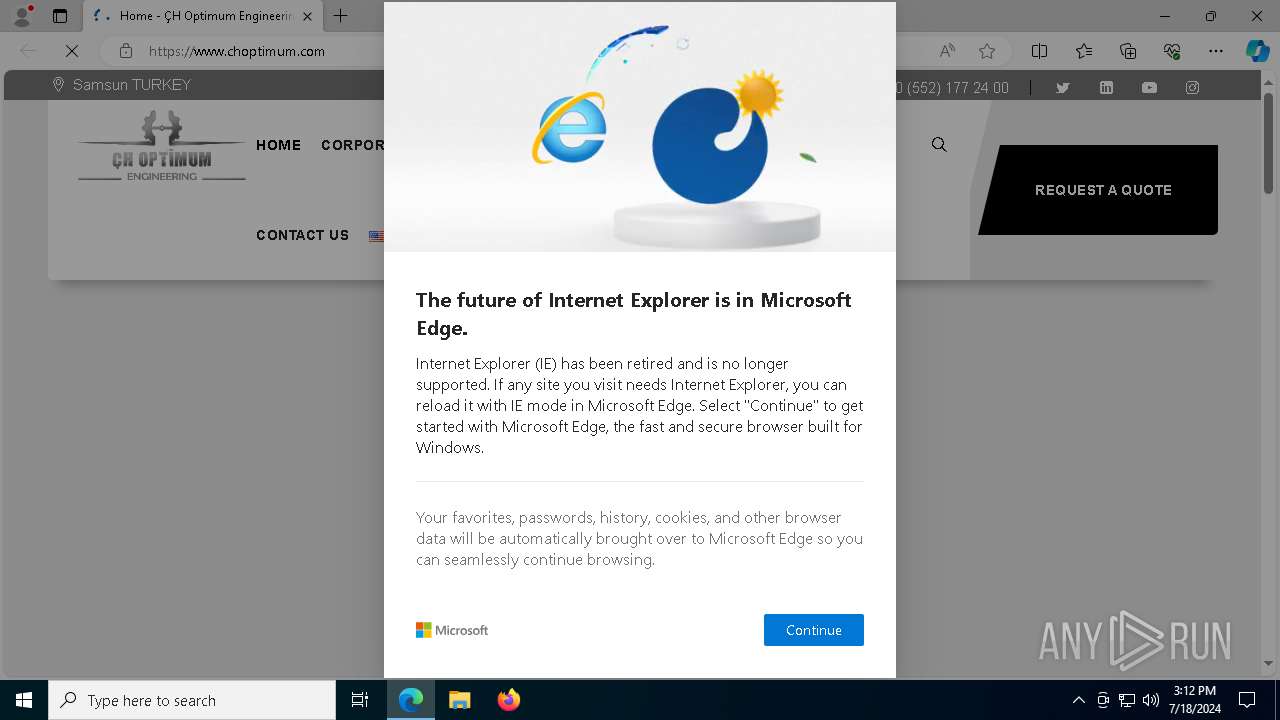Open the website Twitter icon
Image resolution: width=1280 pixels, height=720 pixels.
1063,88
